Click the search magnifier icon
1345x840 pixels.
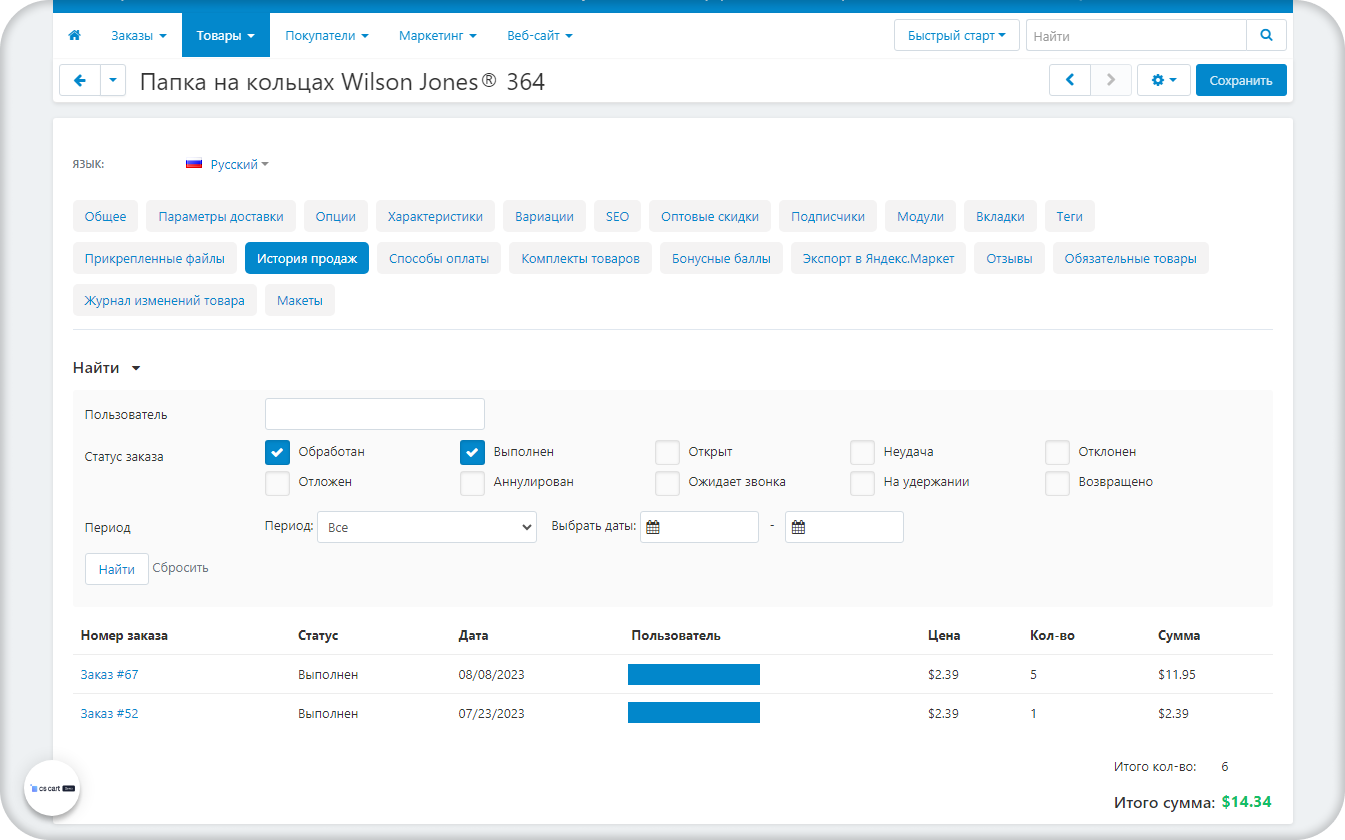pyautogui.click(x=1266, y=35)
